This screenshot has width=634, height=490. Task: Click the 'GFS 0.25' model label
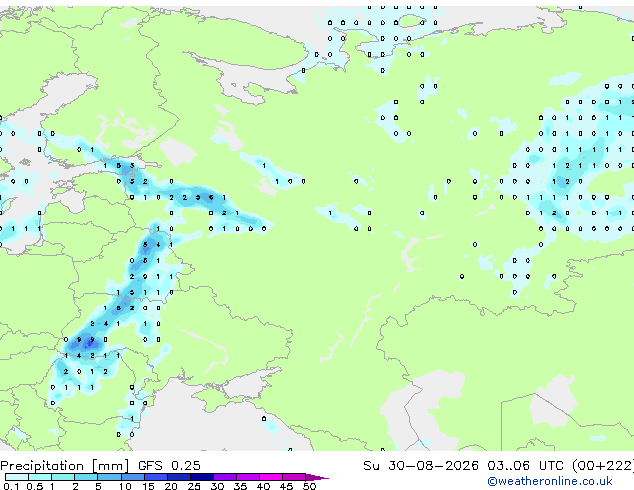coord(169,465)
